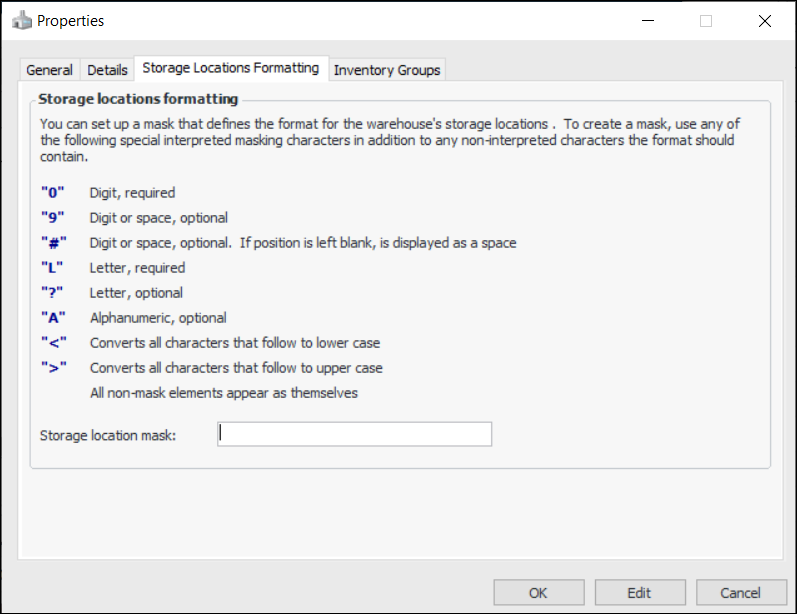The image size is (797, 614).
Task: Close the Properties dialog
Action: [x=765, y=20]
